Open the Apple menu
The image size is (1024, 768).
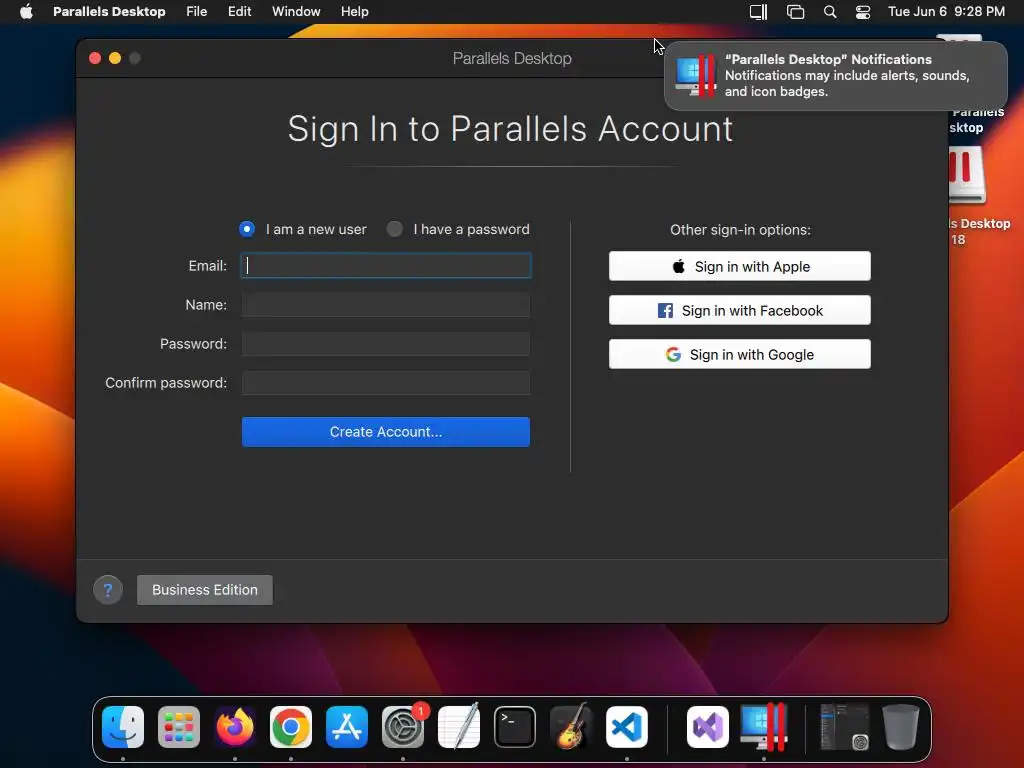click(26, 12)
